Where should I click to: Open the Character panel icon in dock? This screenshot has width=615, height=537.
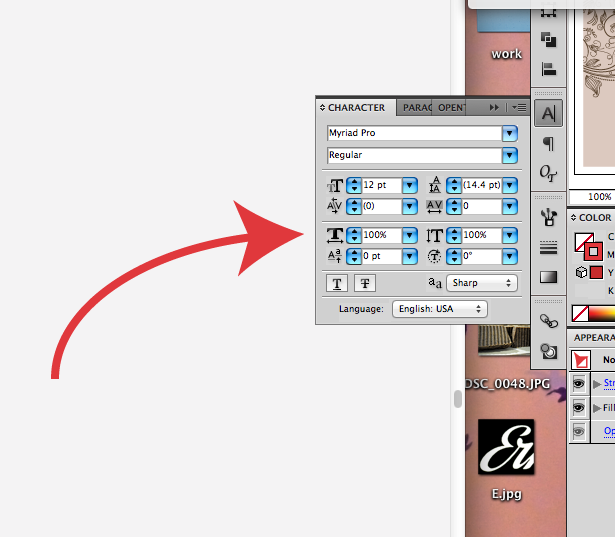point(548,113)
